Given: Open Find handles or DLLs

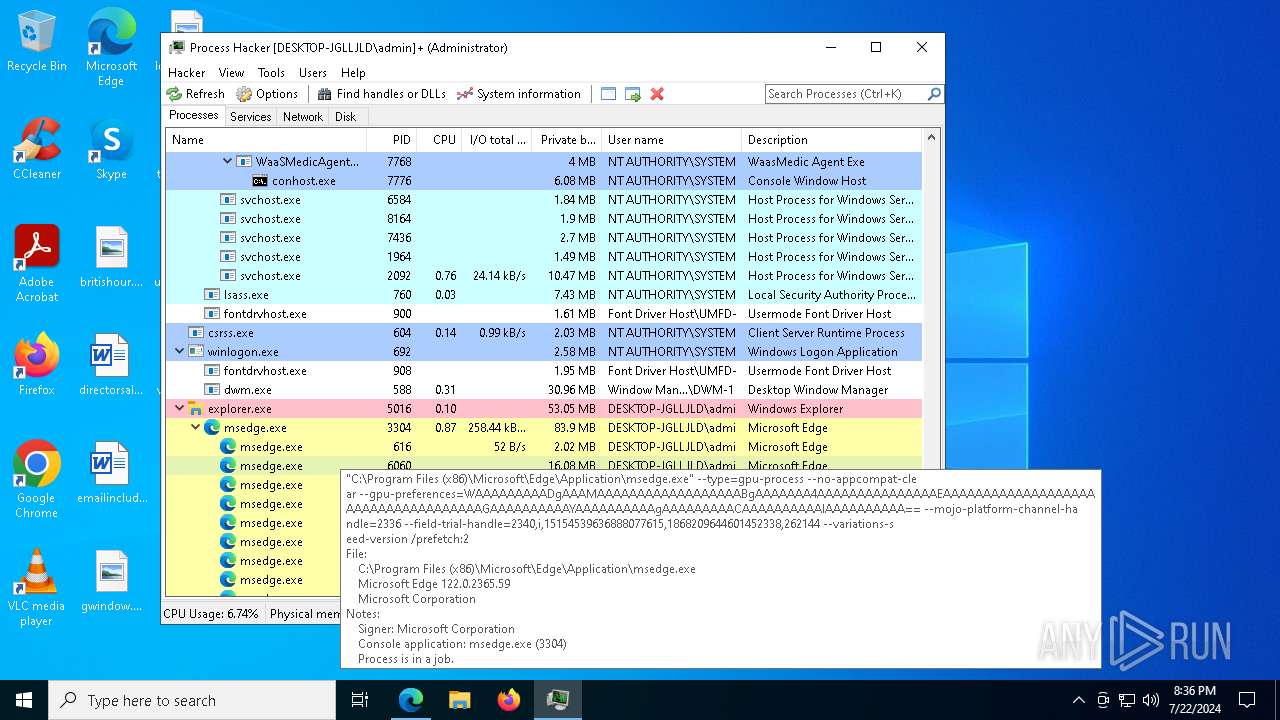Looking at the screenshot, I should point(382,94).
